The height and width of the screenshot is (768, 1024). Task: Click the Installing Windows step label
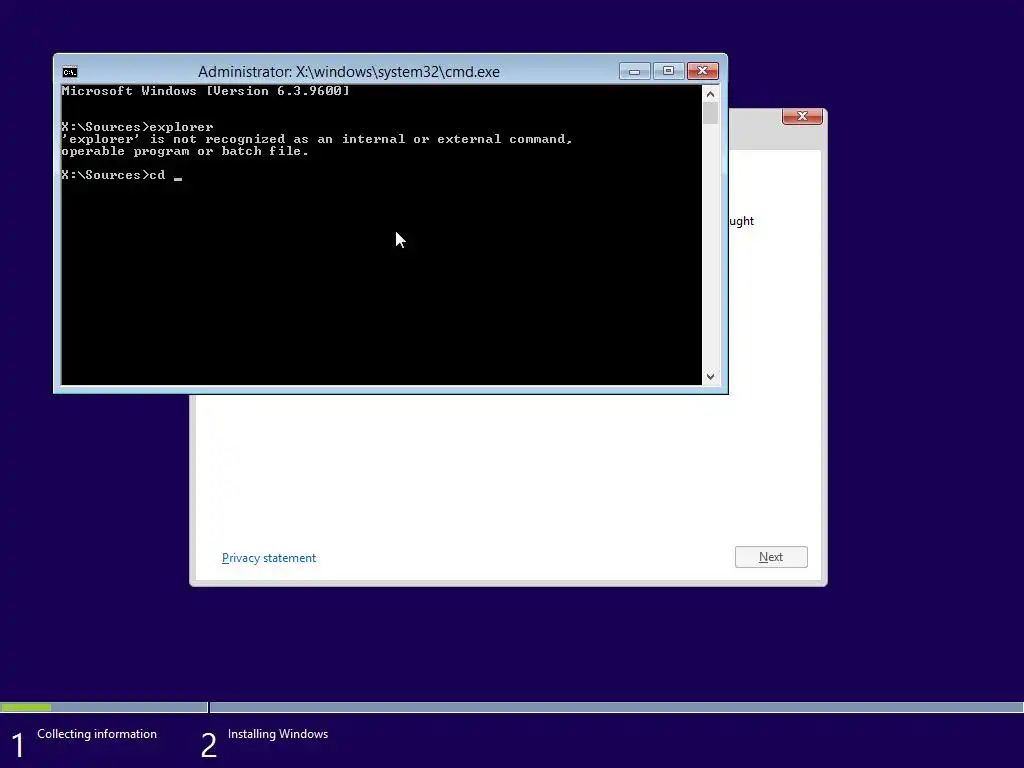click(x=278, y=734)
